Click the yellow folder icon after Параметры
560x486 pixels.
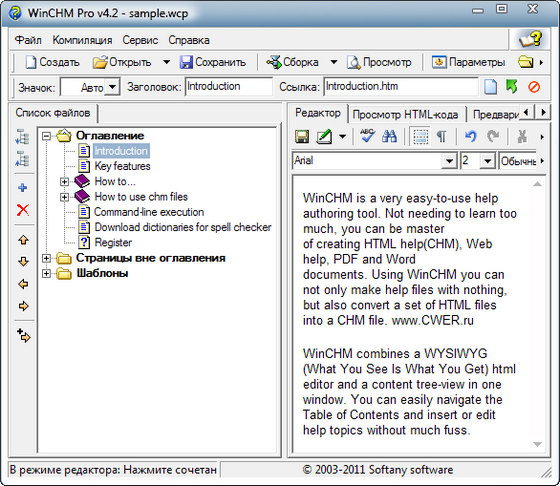[x=525, y=62]
